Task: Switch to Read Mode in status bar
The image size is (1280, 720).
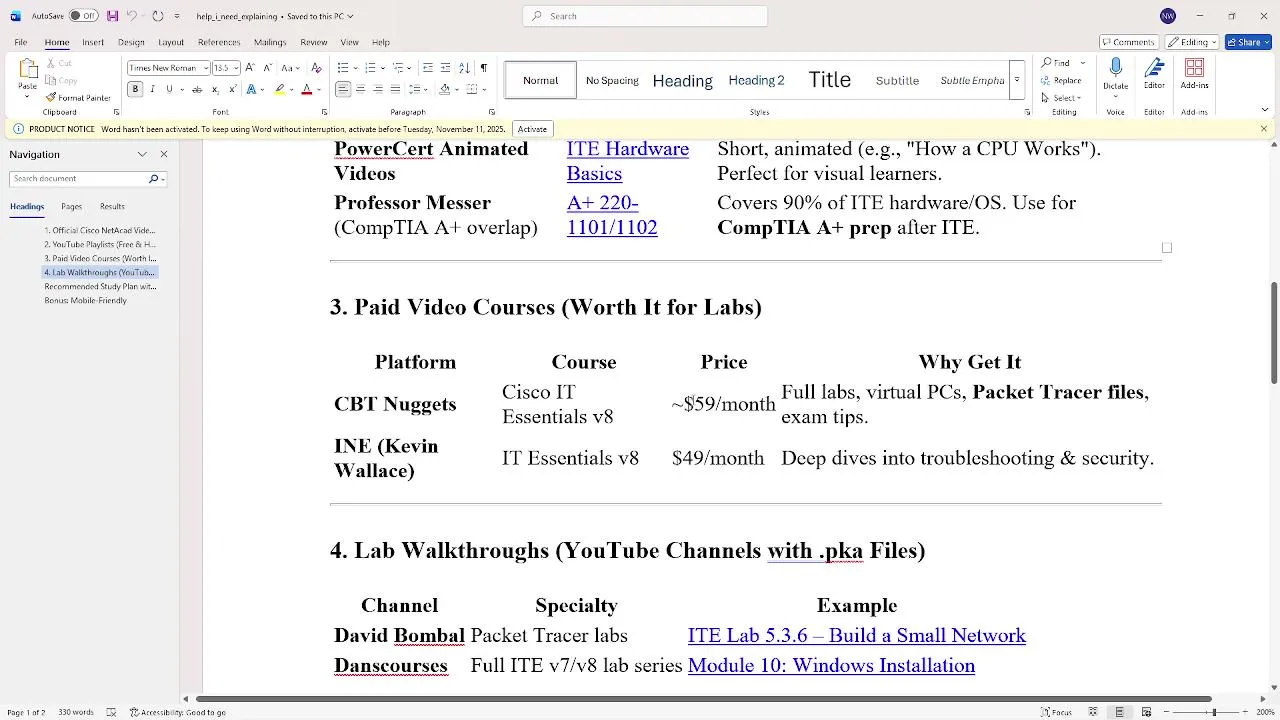Action: (1093, 712)
